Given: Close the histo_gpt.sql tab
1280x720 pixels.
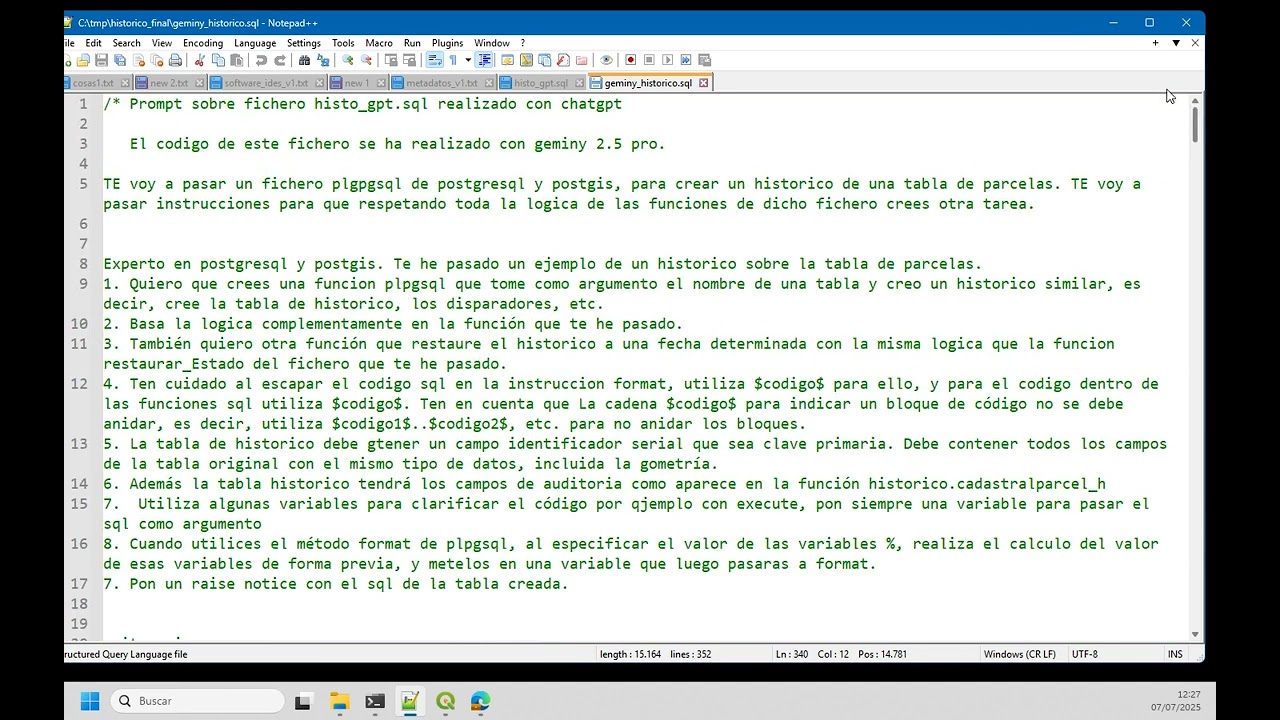Looking at the screenshot, I should coord(578,83).
